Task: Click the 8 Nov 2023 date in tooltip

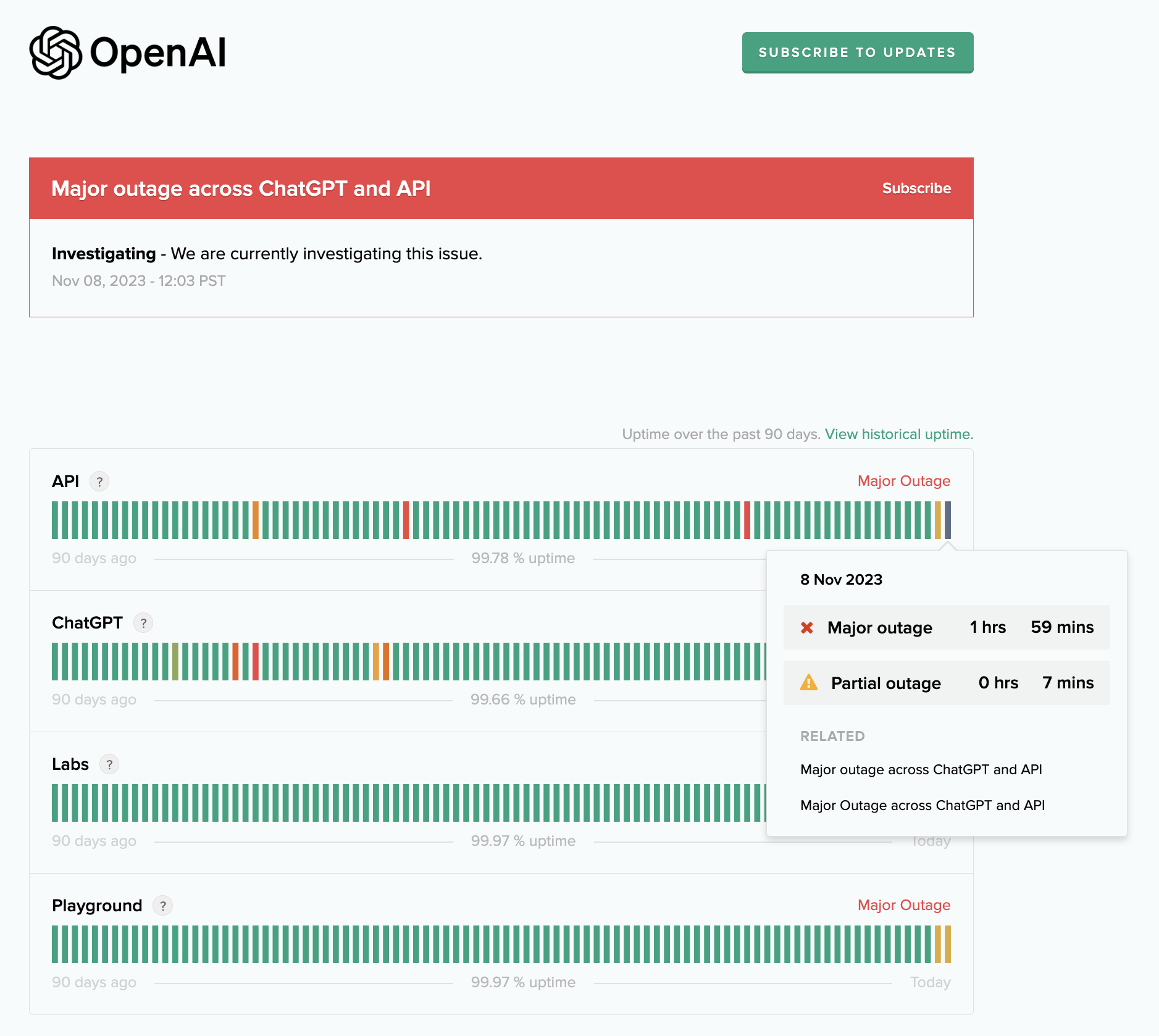Action: pos(841,579)
